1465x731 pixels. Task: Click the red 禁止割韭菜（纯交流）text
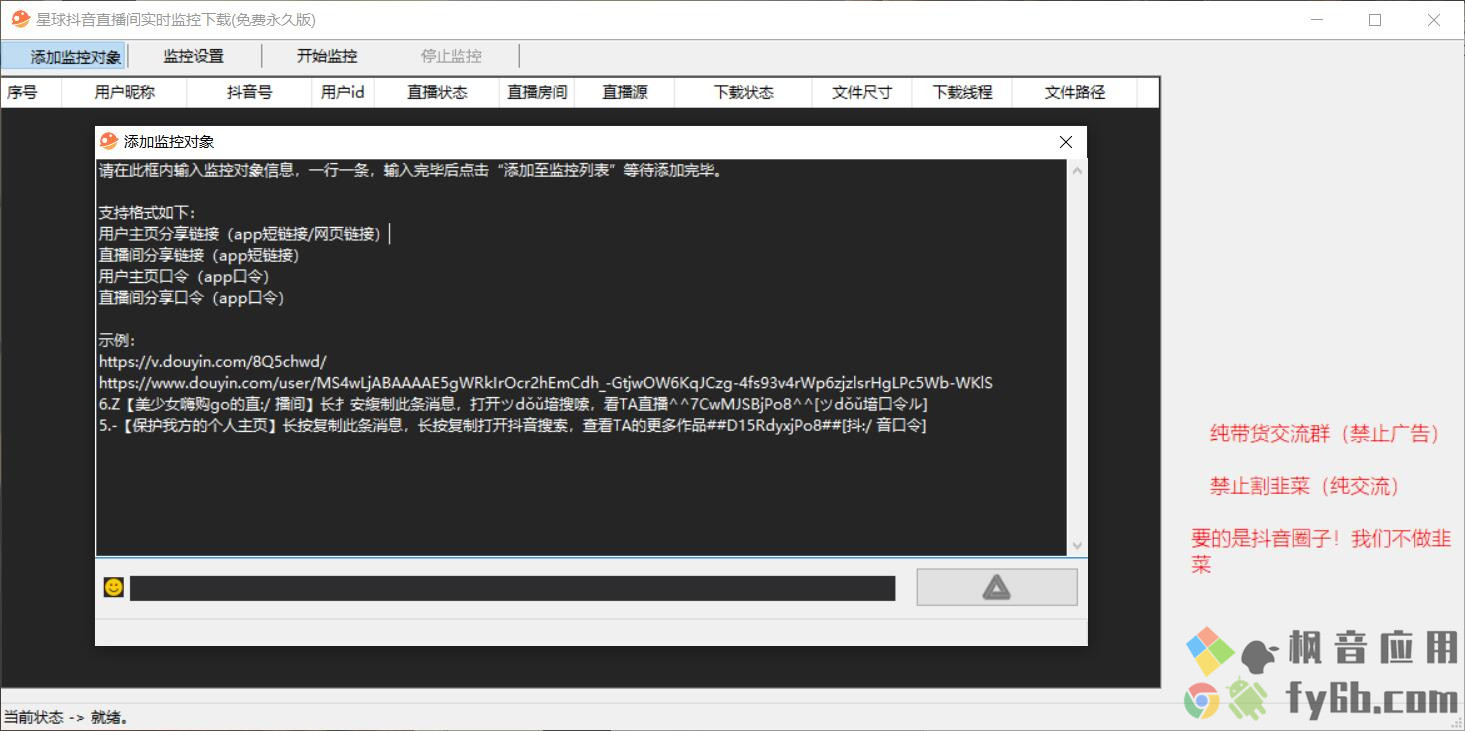click(1308, 486)
